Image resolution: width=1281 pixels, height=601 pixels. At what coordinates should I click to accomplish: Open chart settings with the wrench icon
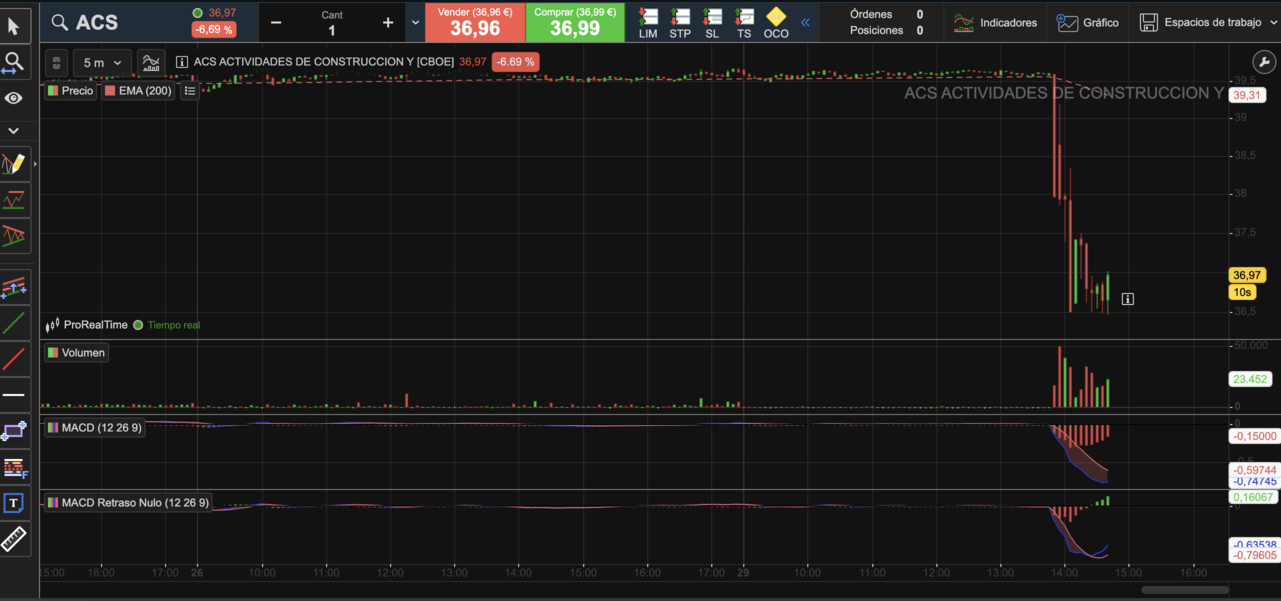pyautogui.click(x=1264, y=63)
